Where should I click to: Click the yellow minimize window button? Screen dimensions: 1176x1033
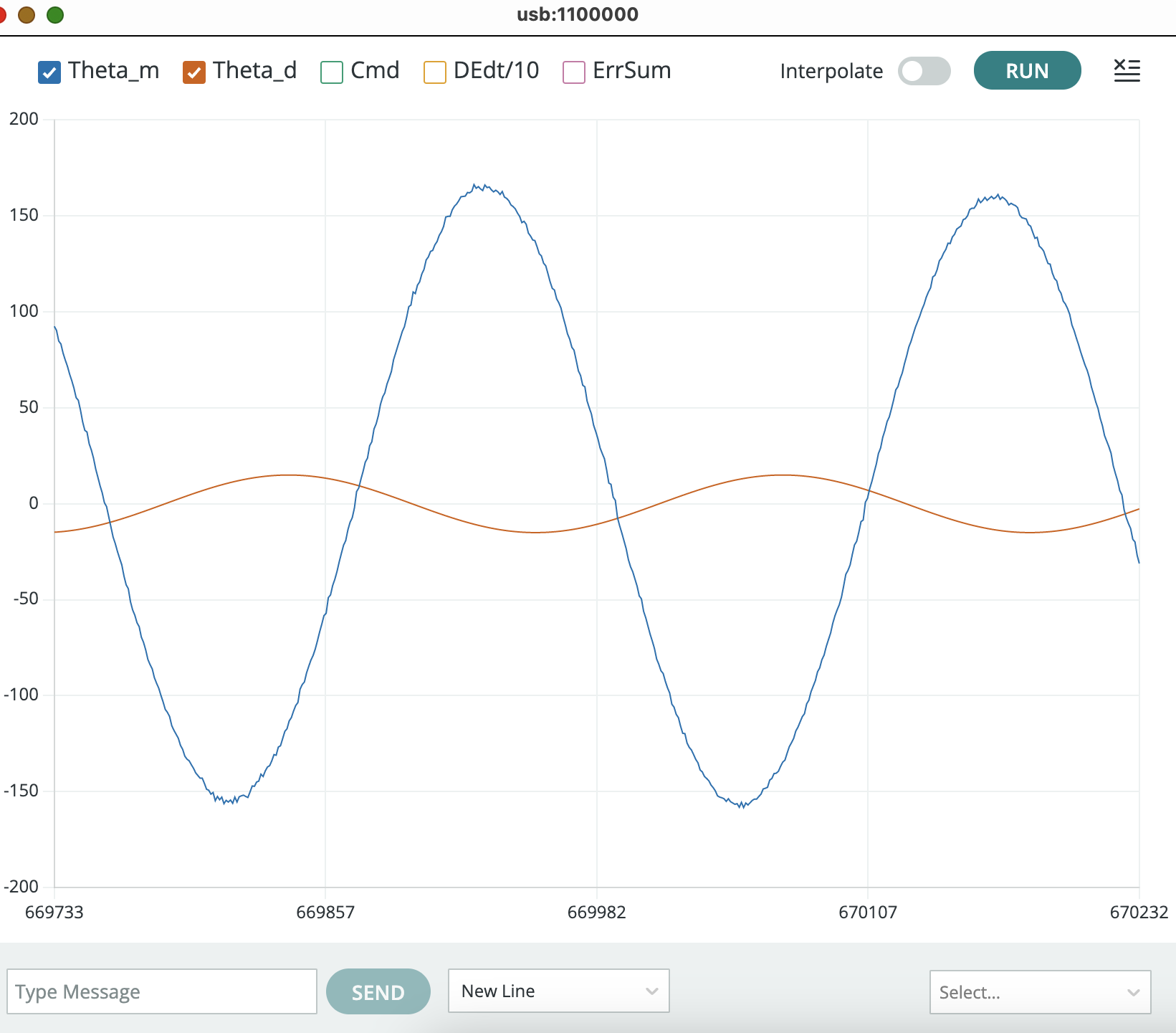point(27,14)
